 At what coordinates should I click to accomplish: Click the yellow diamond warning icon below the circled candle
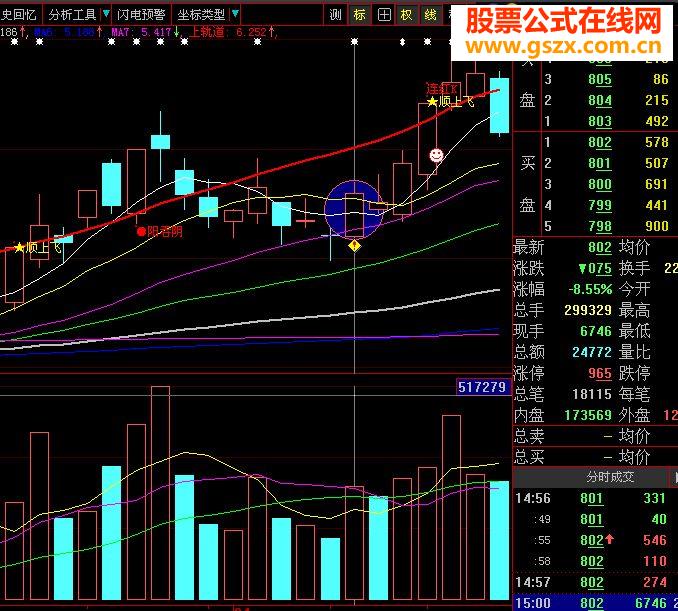tap(355, 246)
